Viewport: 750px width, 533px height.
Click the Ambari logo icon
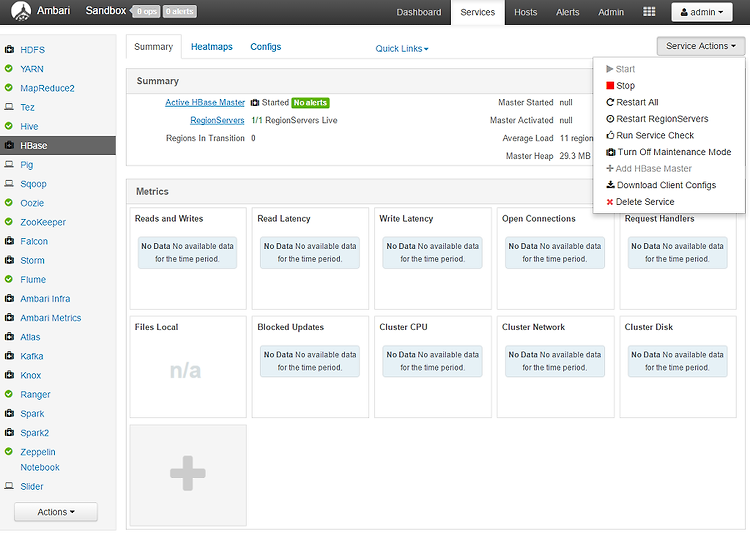[x=21, y=11]
